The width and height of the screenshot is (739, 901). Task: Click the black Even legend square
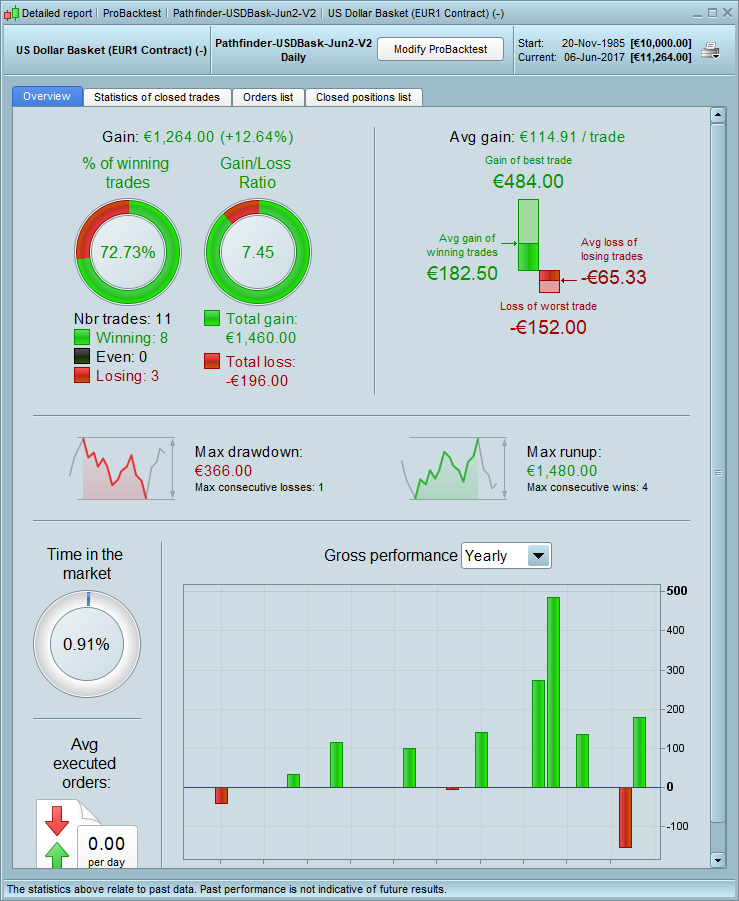(x=82, y=356)
